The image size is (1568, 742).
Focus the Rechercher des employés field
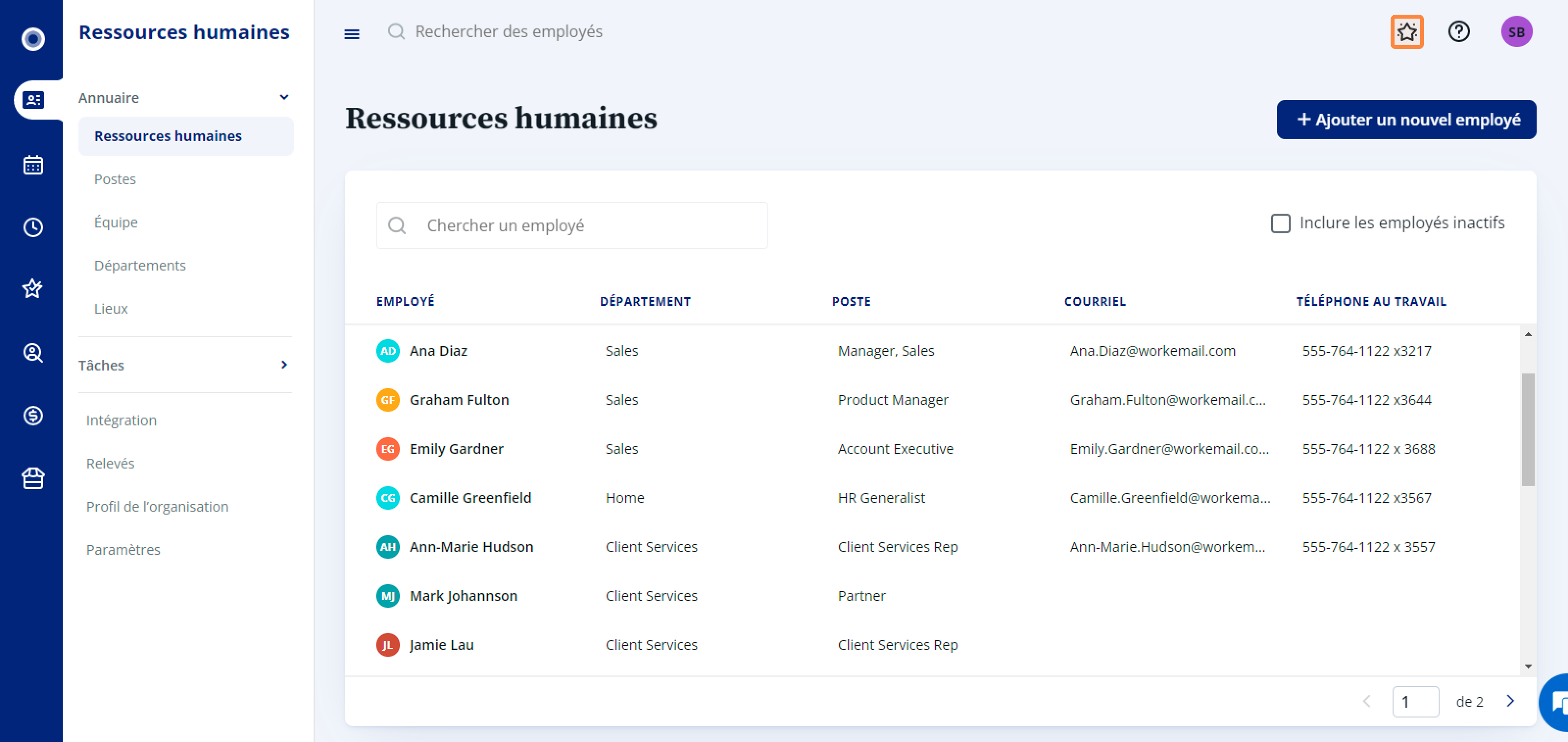(508, 32)
